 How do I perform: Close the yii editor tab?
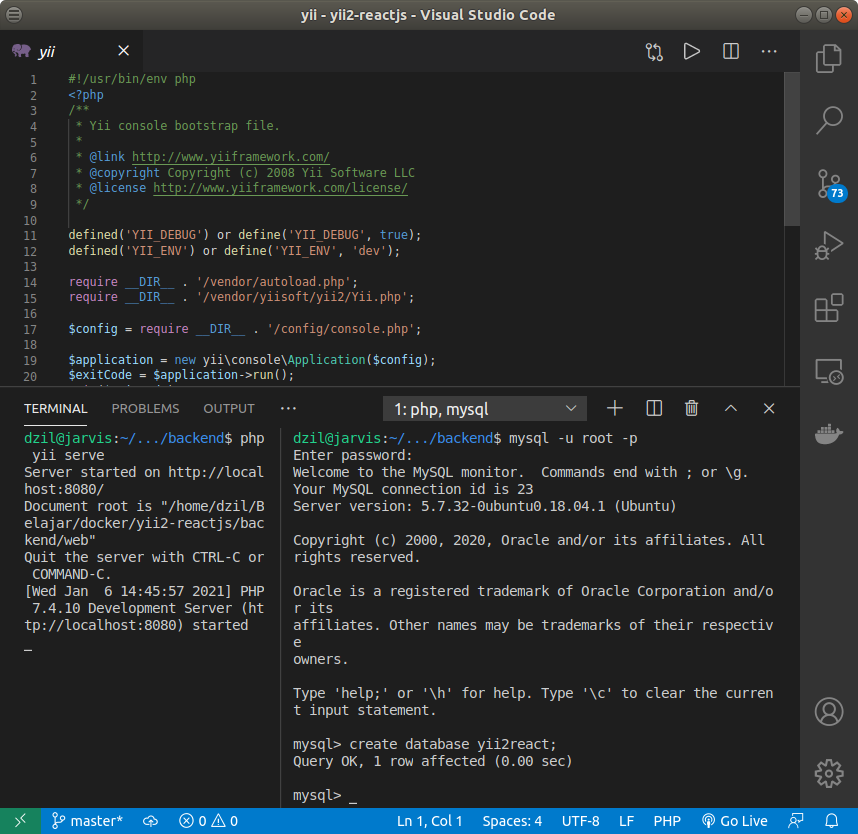(124, 51)
